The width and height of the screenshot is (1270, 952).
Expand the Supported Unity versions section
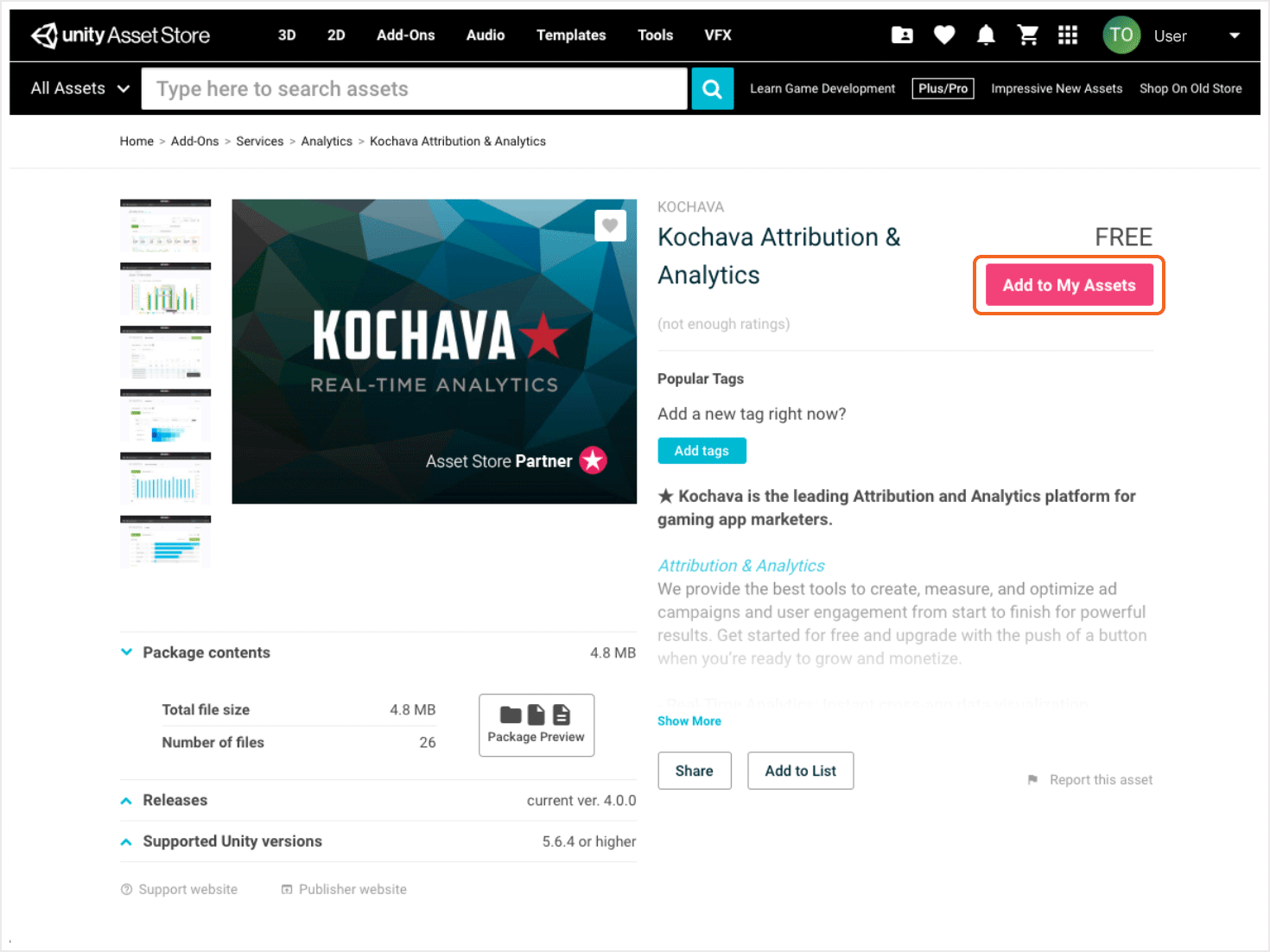point(126,841)
